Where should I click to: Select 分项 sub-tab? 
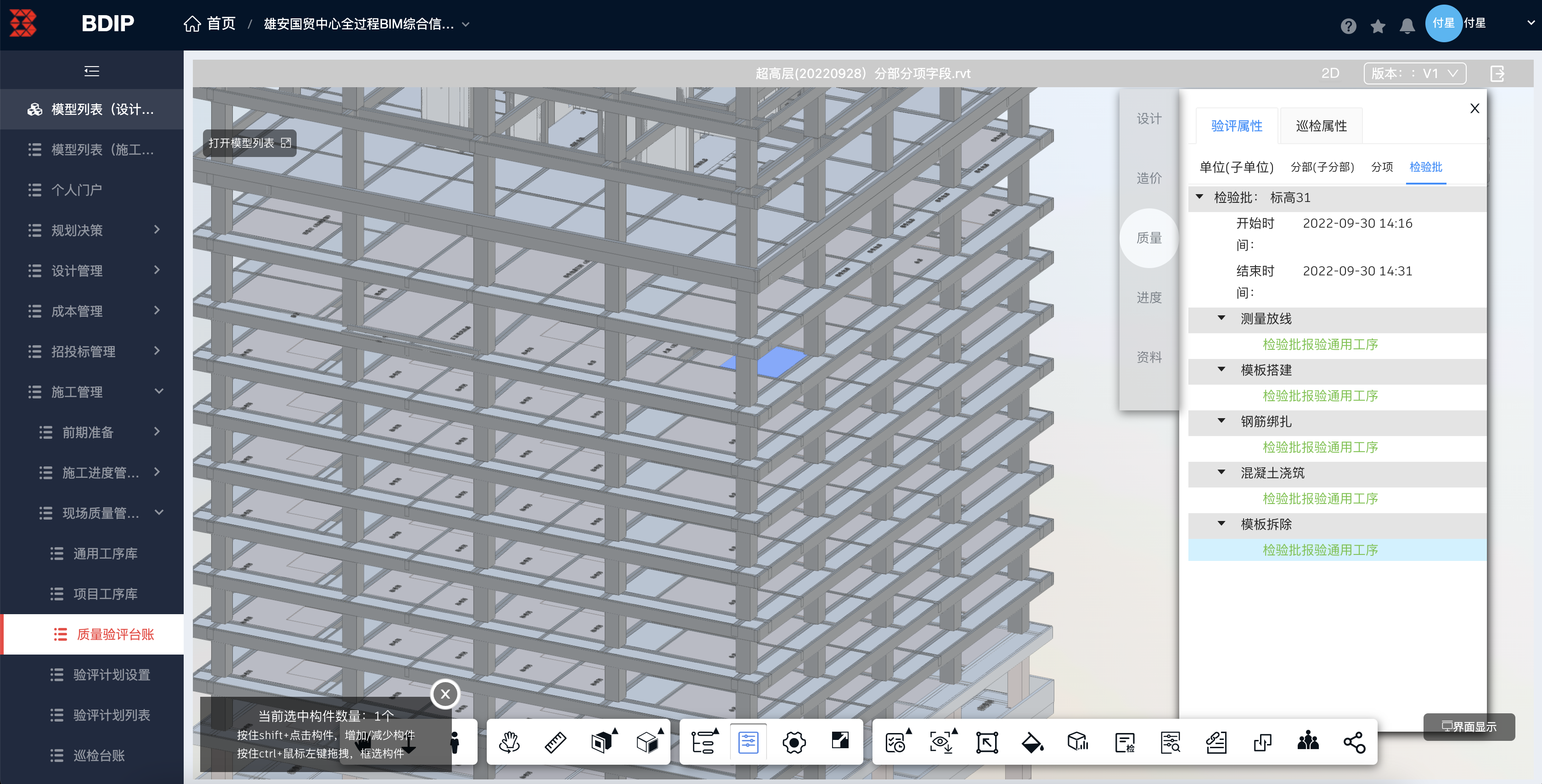(x=1382, y=167)
